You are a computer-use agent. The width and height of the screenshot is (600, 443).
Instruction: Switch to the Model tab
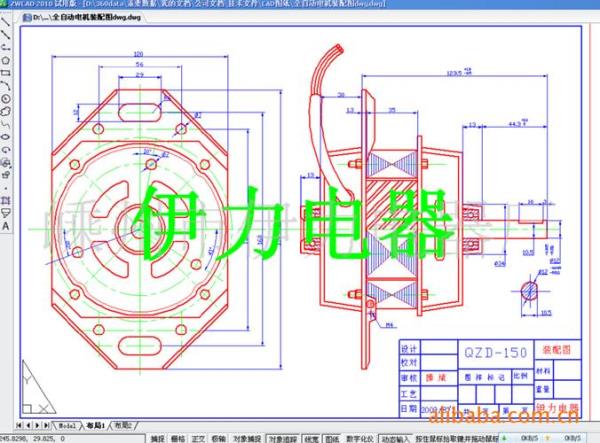[67, 425]
